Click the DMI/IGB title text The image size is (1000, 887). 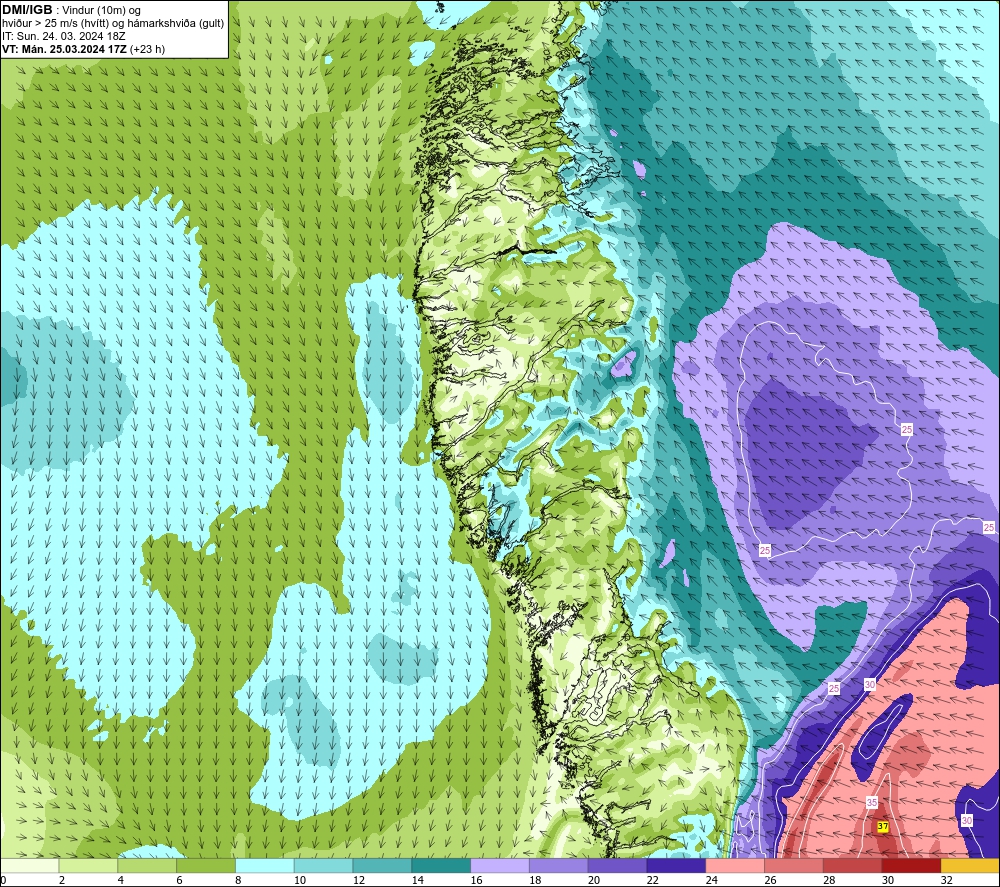tap(27, 10)
